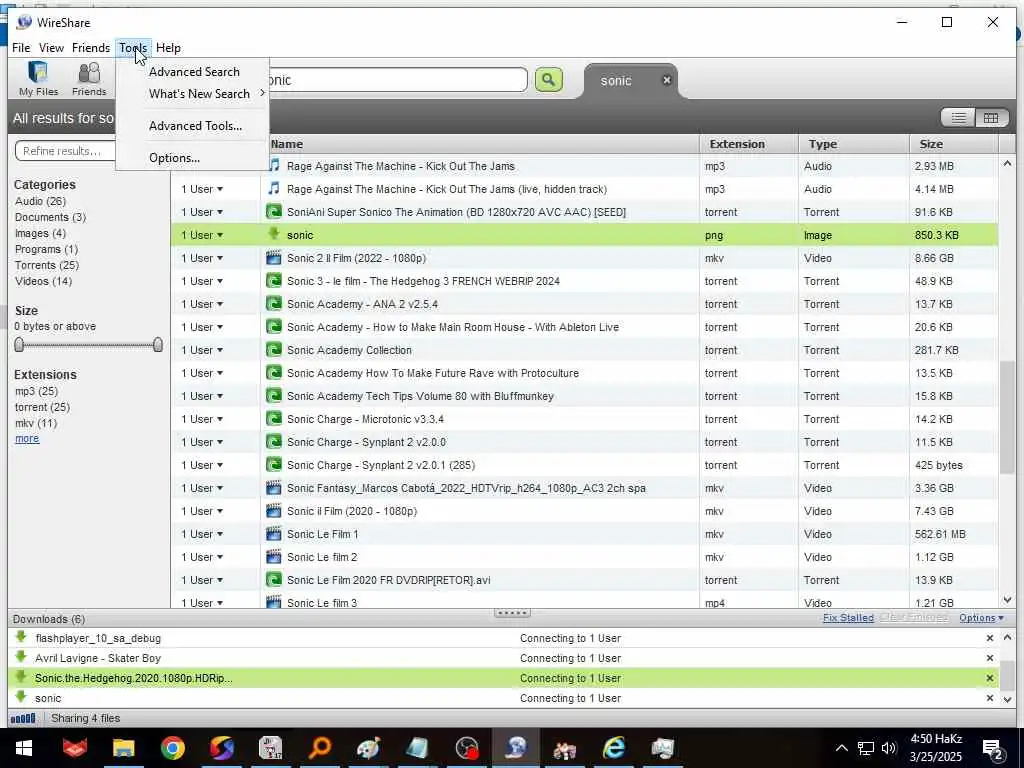The image size is (1024, 768).
Task: Click download icon beside Avril Lavigne - Skater Boy
Action: (x=21, y=658)
